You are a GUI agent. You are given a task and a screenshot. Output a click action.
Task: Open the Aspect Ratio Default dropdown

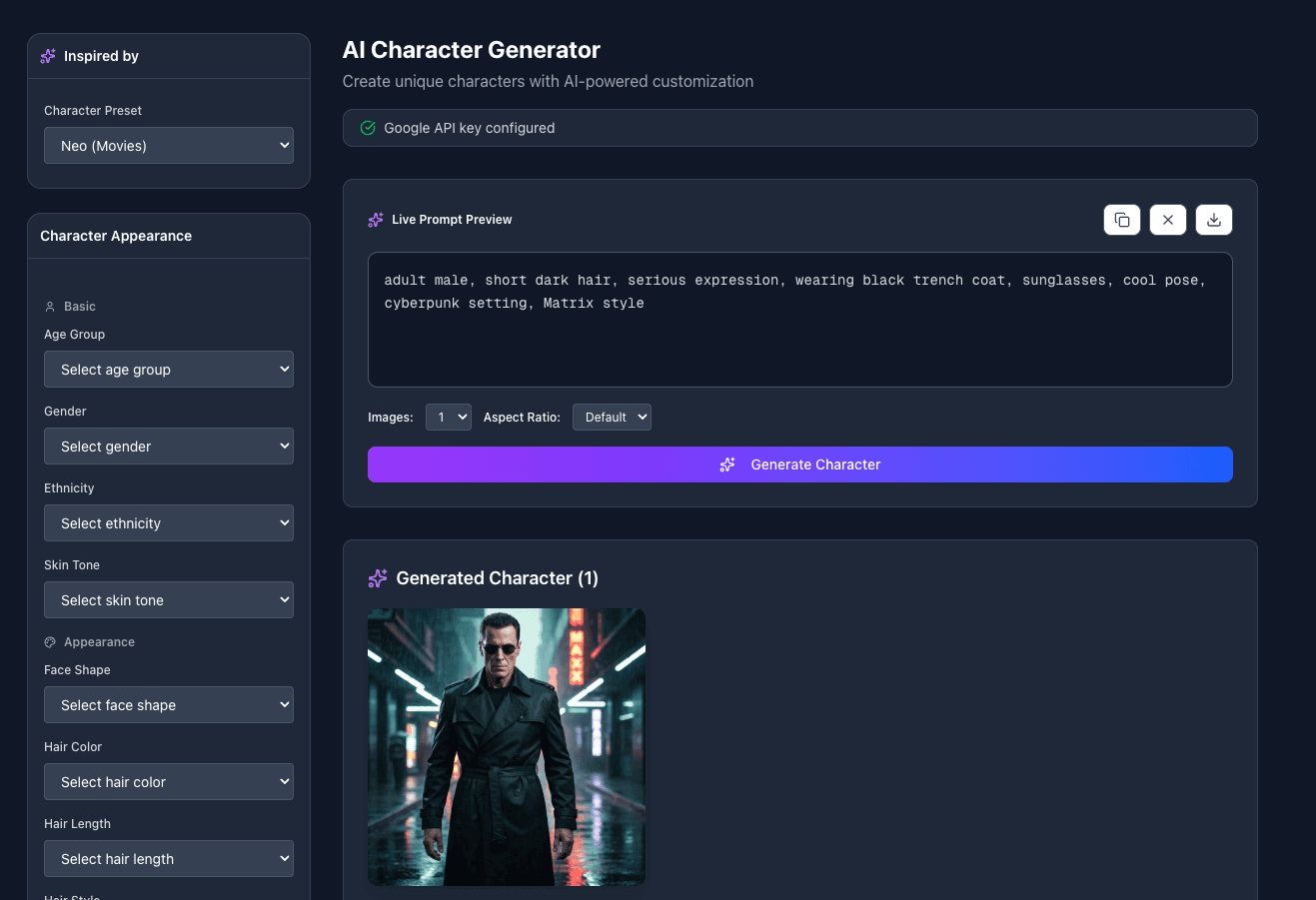612,418
